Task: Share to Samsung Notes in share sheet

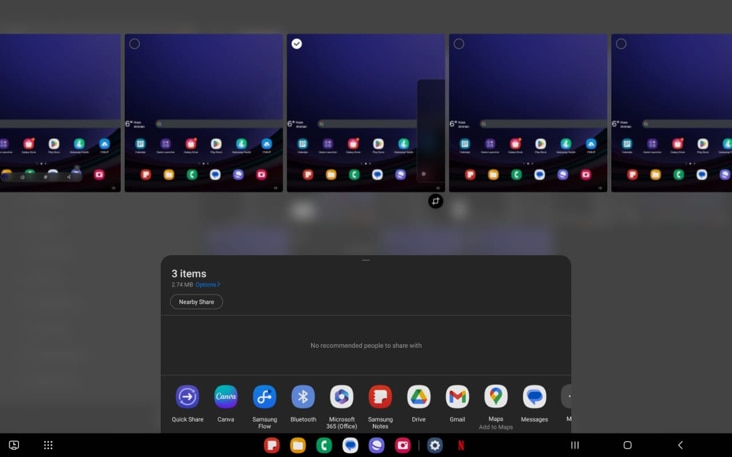Action: click(380, 397)
